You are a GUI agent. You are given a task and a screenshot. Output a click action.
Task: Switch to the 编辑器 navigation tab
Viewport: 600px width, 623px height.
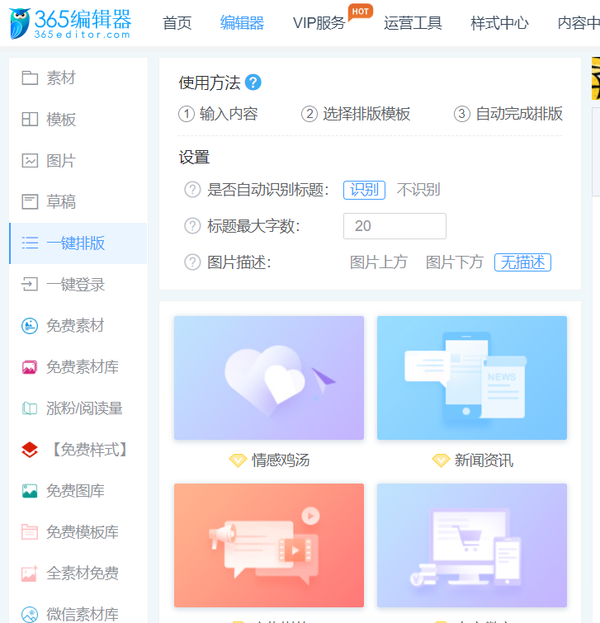pos(242,23)
